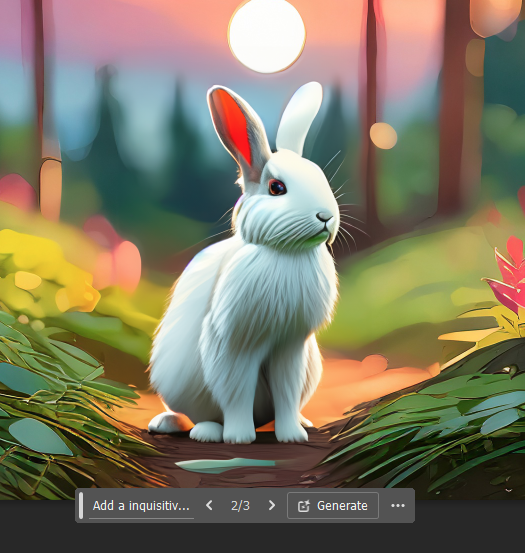Screen dimensions: 525x553
Task: Open the three-dot more options menu
Action: 398,505
